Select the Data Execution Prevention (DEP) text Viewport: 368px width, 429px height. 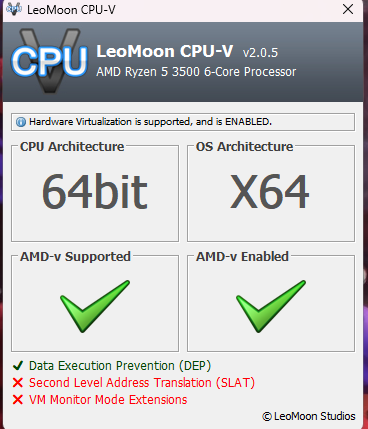click(x=120, y=366)
